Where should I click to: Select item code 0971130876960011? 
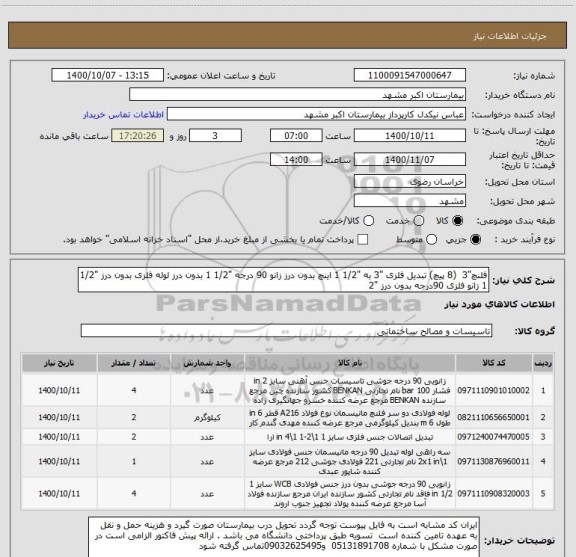coord(494,461)
